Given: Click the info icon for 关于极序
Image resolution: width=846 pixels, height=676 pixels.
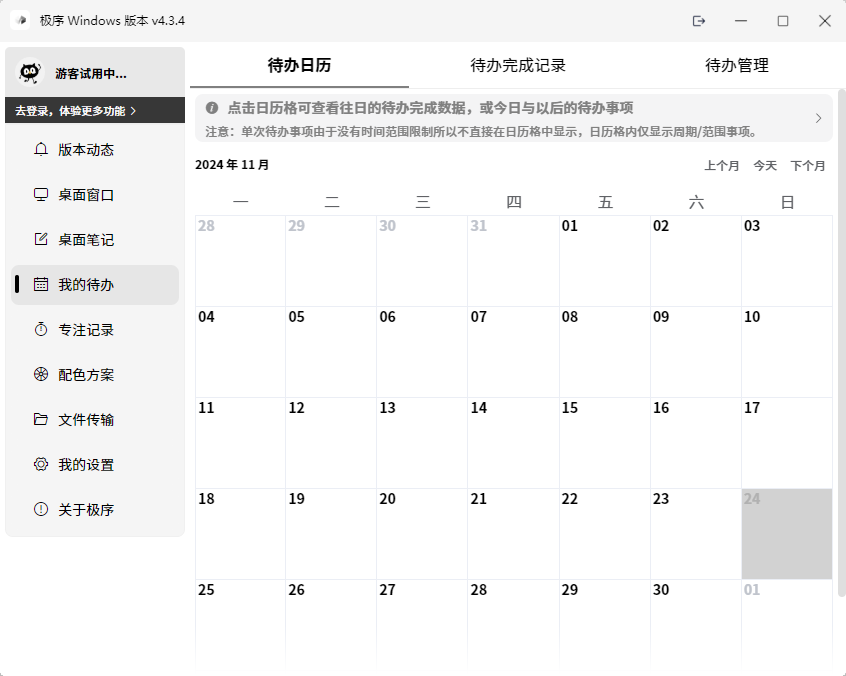Looking at the screenshot, I should click(x=41, y=509).
